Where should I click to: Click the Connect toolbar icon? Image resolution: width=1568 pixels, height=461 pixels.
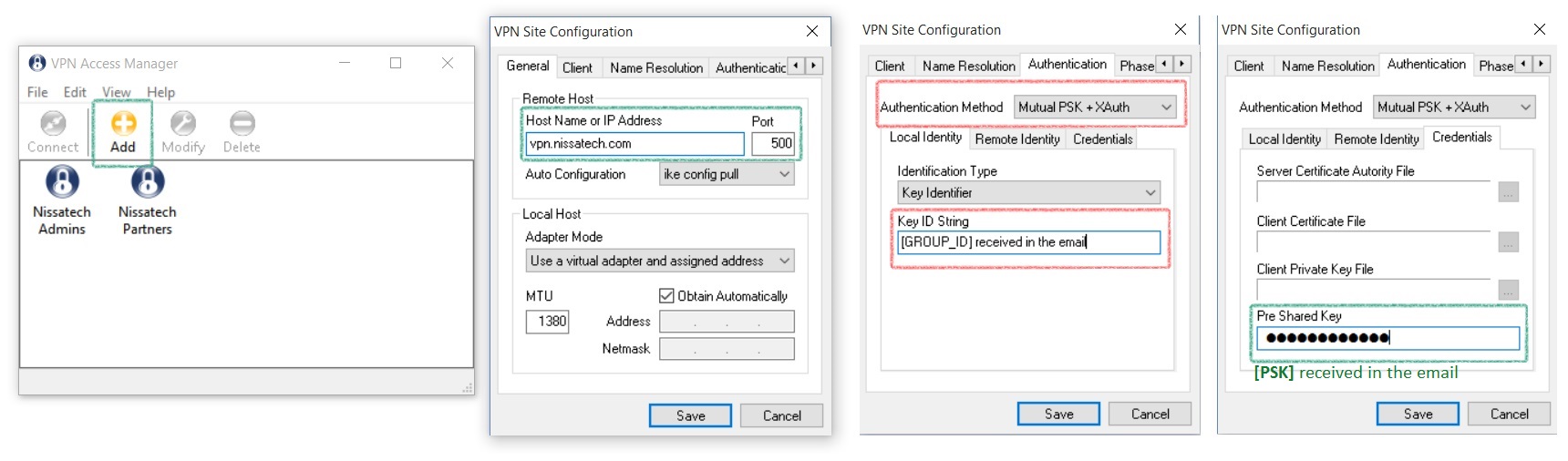pyautogui.click(x=53, y=132)
